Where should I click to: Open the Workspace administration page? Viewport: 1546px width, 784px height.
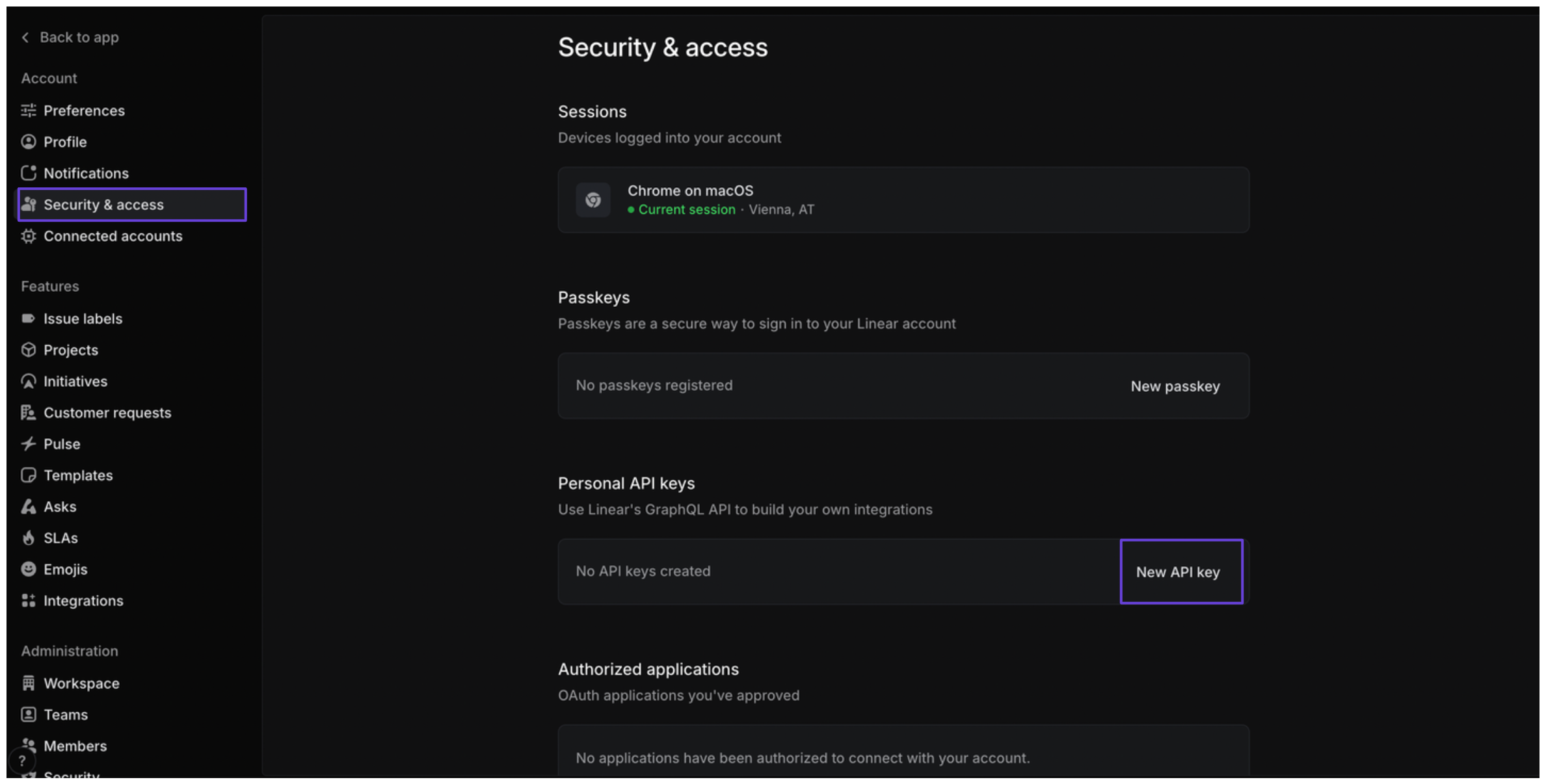tap(81, 683)
